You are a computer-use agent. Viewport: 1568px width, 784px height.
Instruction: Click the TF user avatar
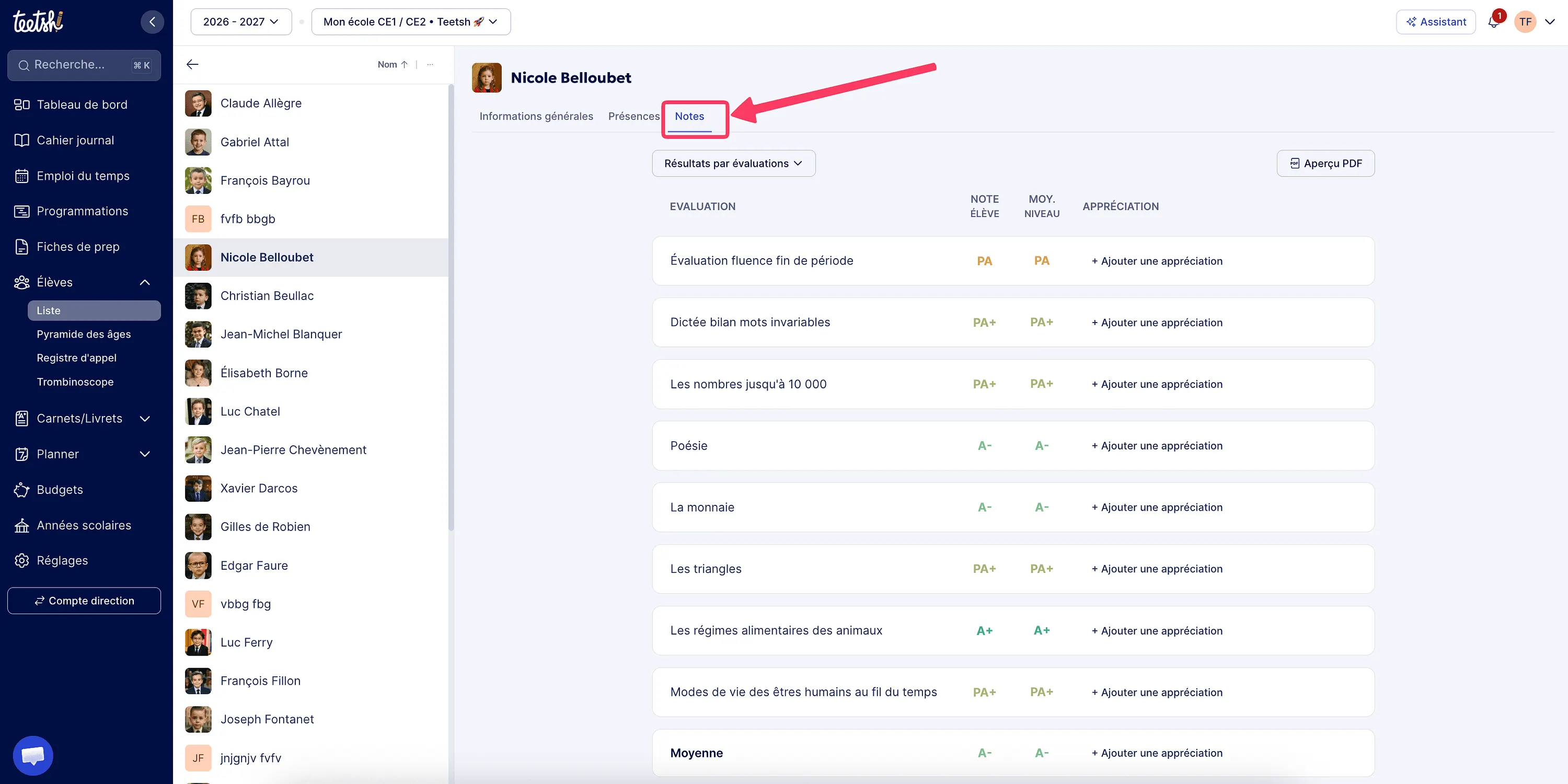[1525, 22]
